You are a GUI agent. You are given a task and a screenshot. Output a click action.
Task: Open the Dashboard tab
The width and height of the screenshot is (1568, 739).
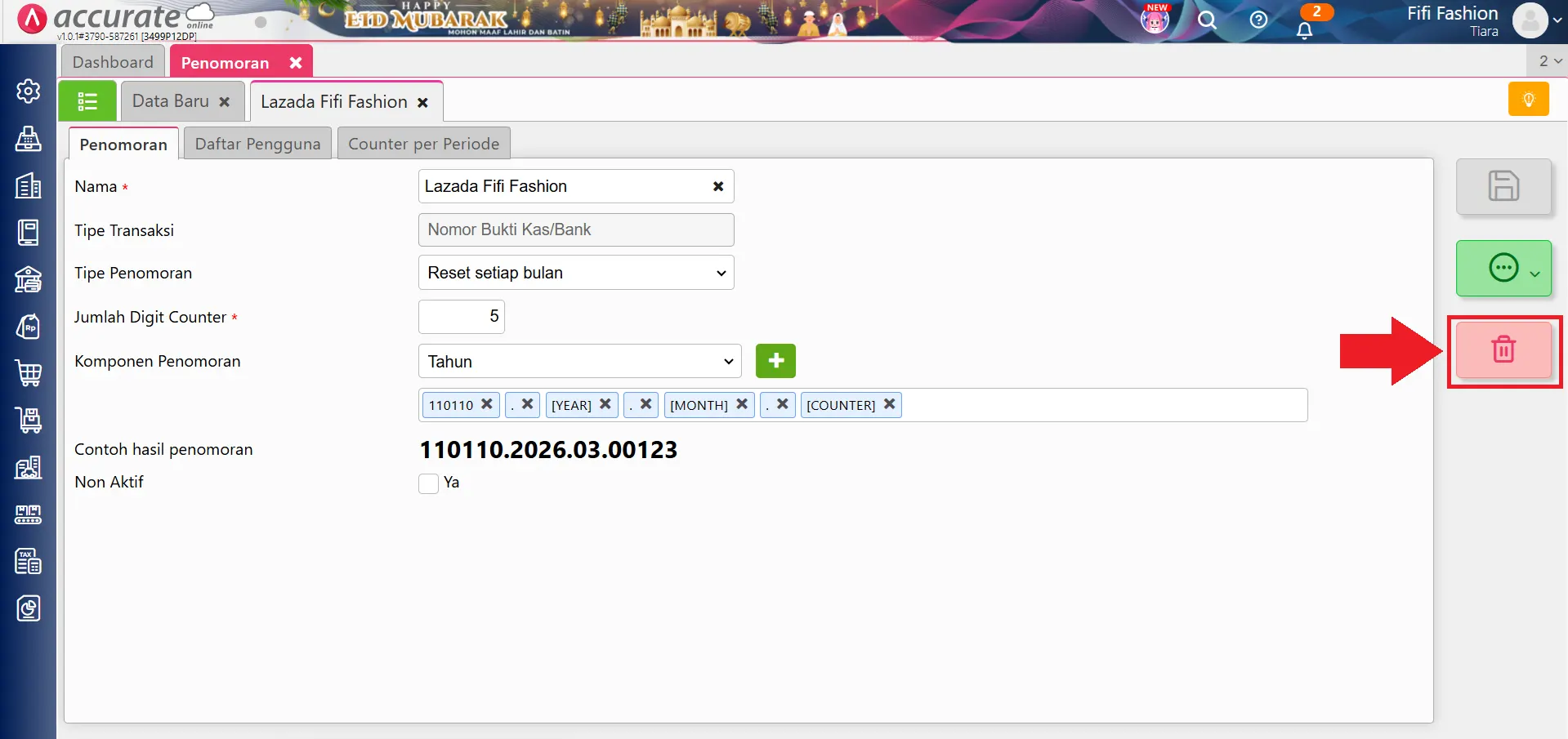coord(113,62)
